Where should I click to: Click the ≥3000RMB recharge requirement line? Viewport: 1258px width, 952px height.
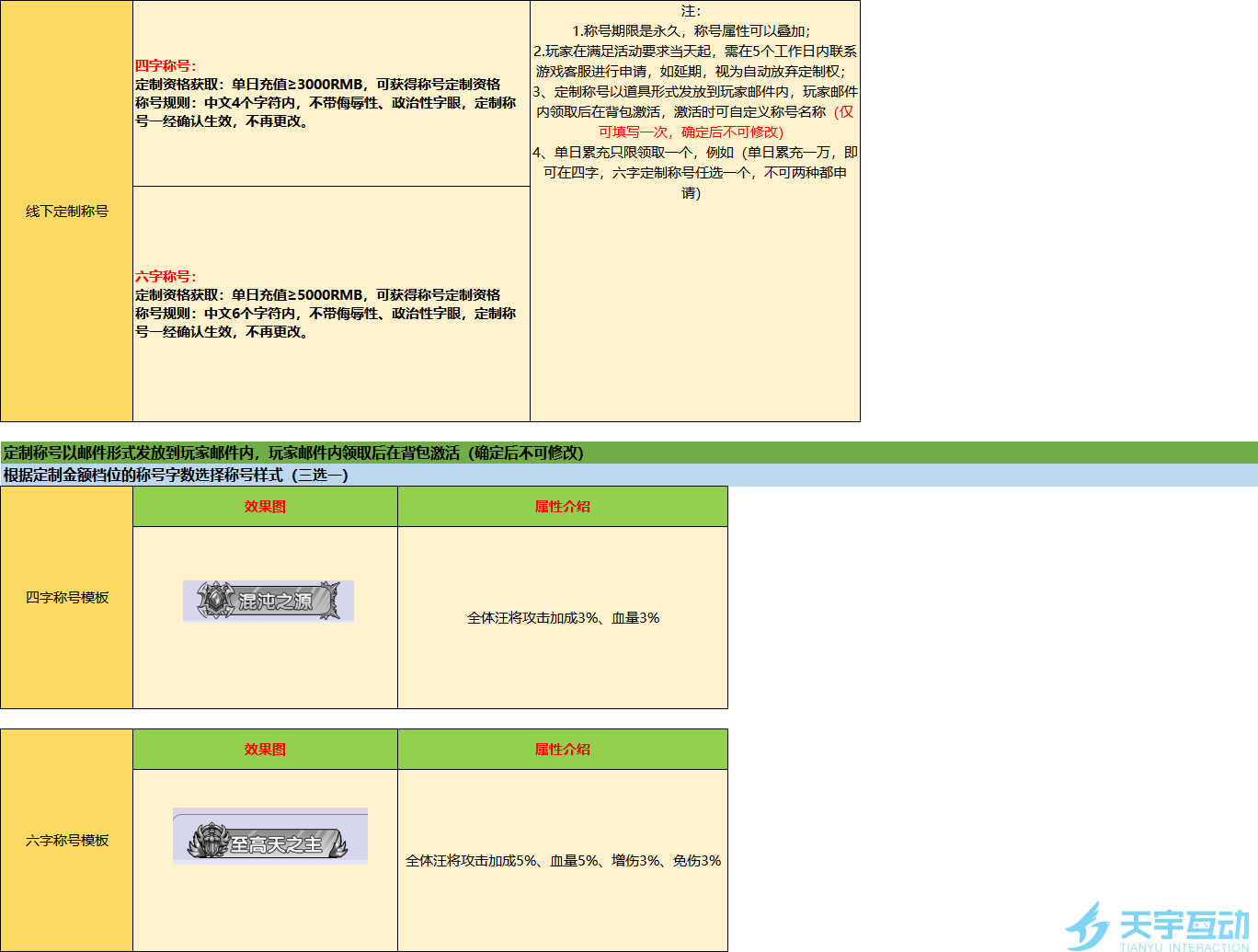(x=318, y=85)
